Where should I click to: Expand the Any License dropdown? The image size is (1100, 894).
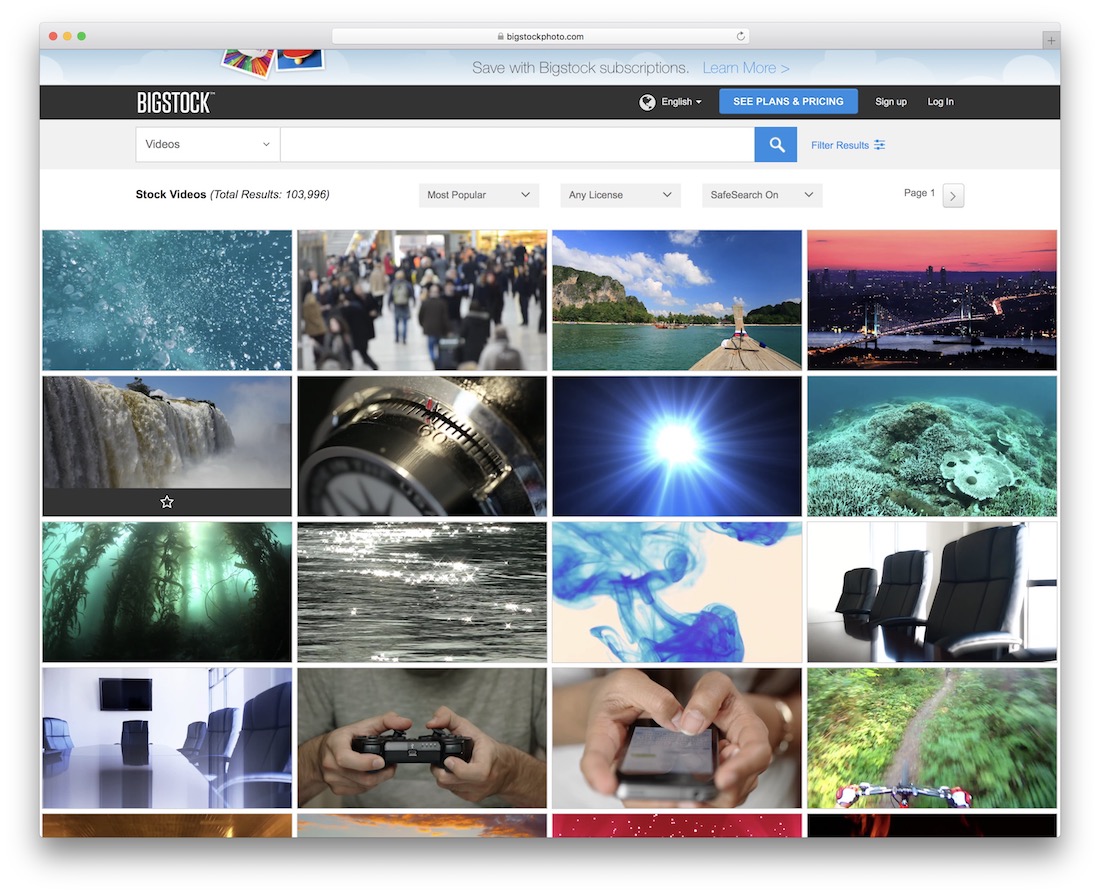620,195
